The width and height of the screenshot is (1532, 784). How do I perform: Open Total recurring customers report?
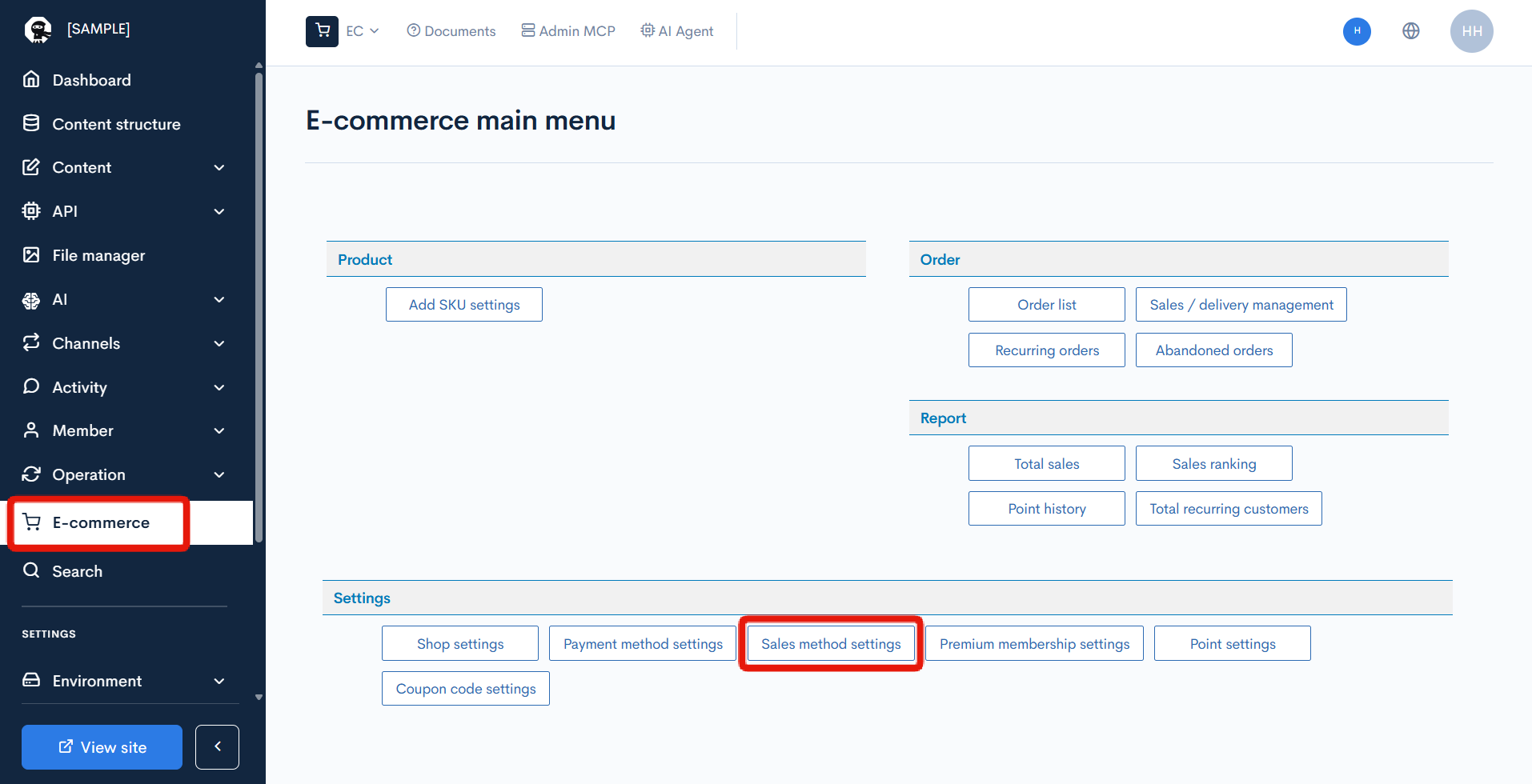click(1229, 509)
